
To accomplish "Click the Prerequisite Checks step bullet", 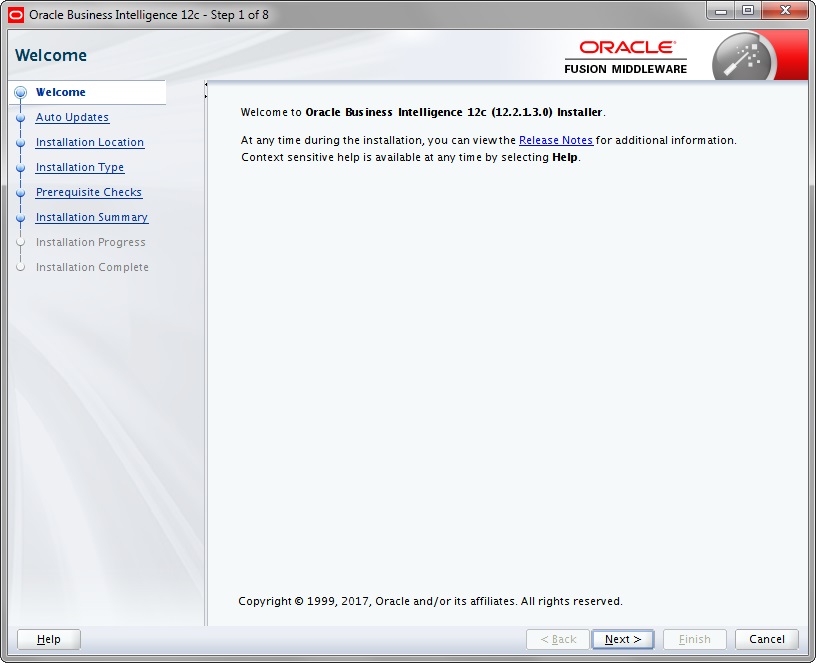I will point(20,193).
